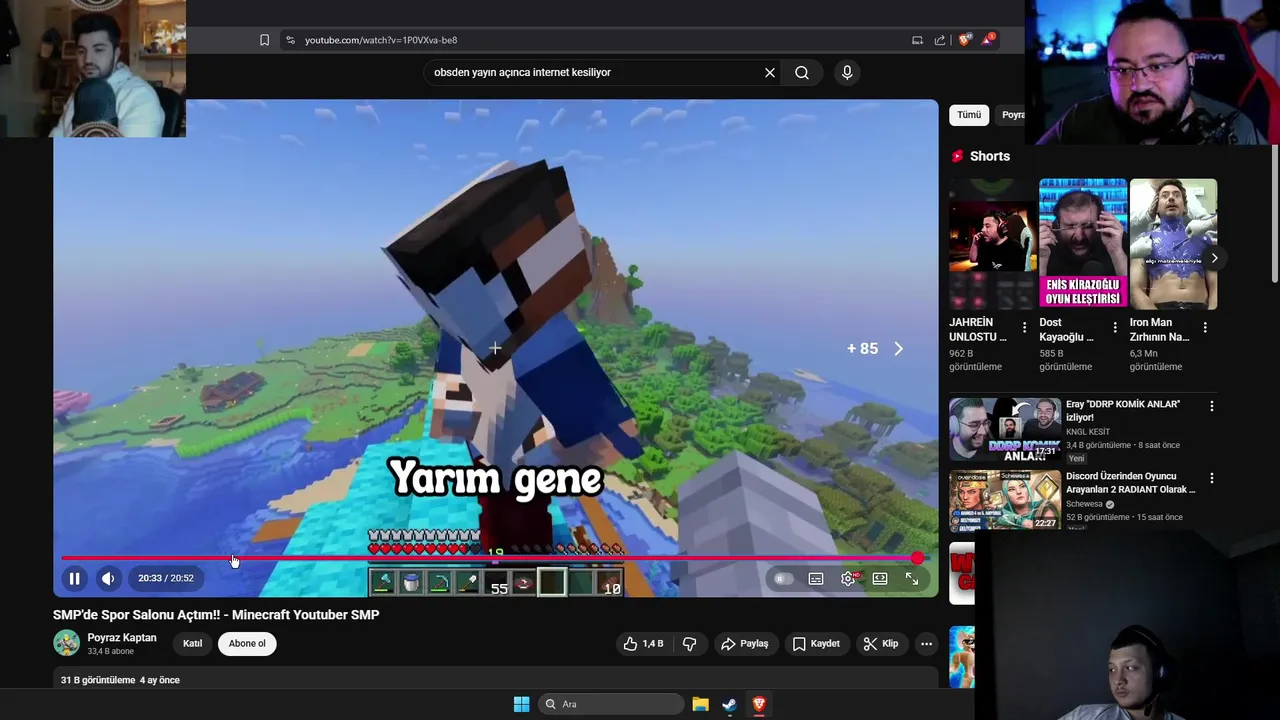Click 31 B görüntüleme description text
This screenshot has height=720, width=1280.
point(98,680)
